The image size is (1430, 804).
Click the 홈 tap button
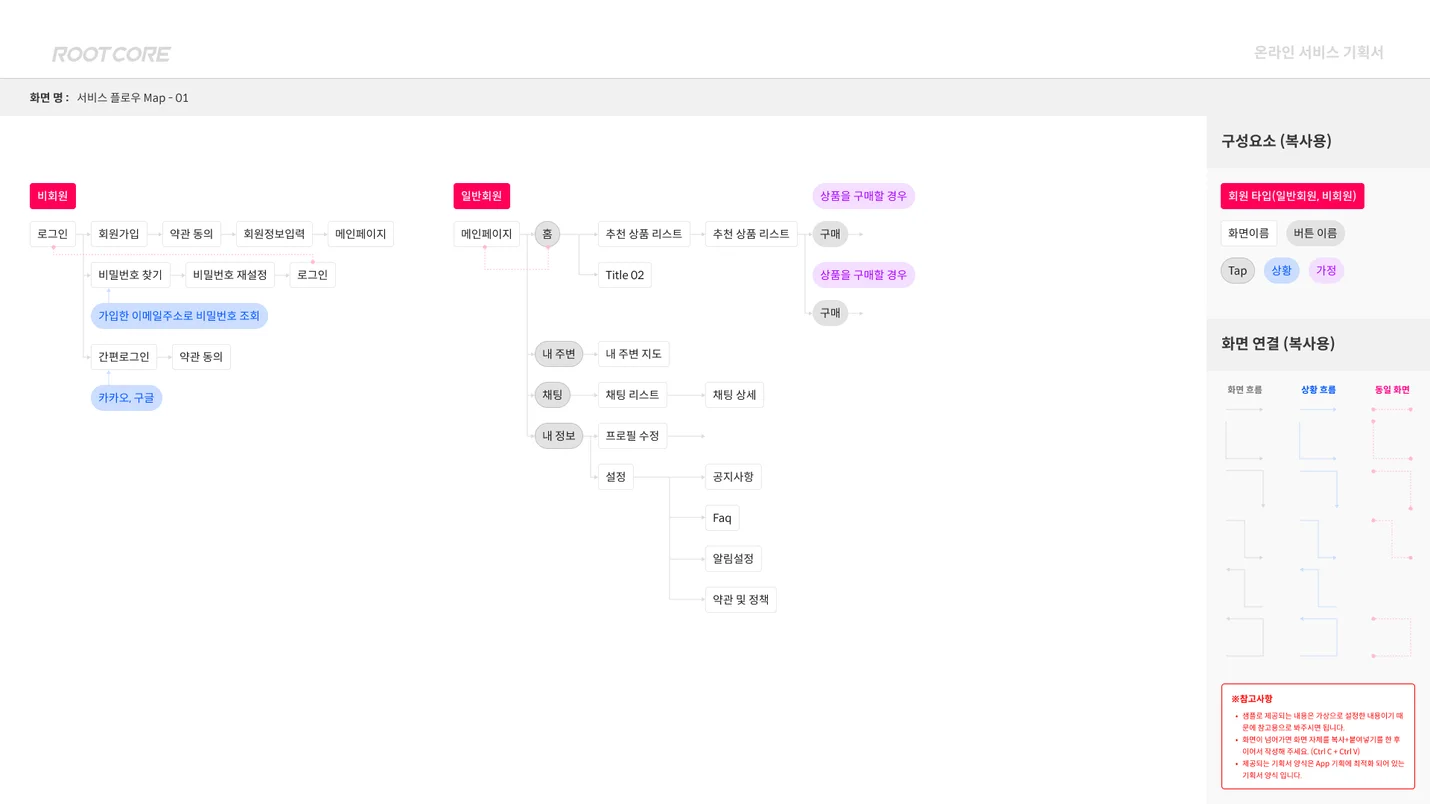547,234
